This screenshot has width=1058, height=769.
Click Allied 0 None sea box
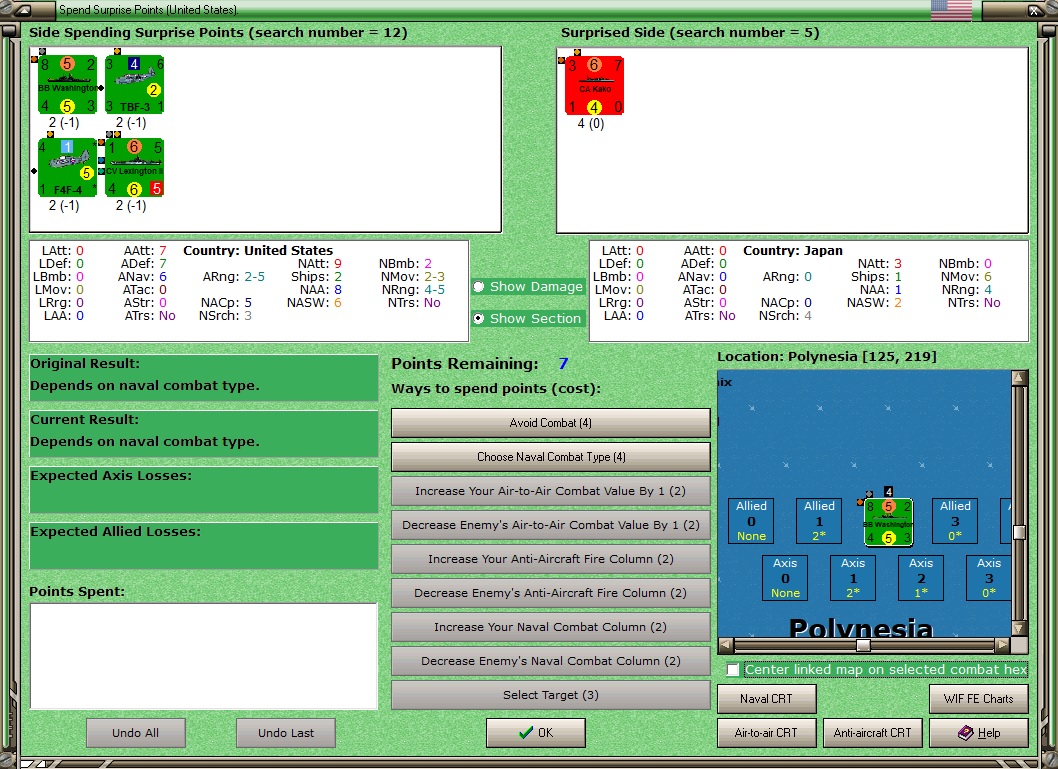[x=751, y=521]
